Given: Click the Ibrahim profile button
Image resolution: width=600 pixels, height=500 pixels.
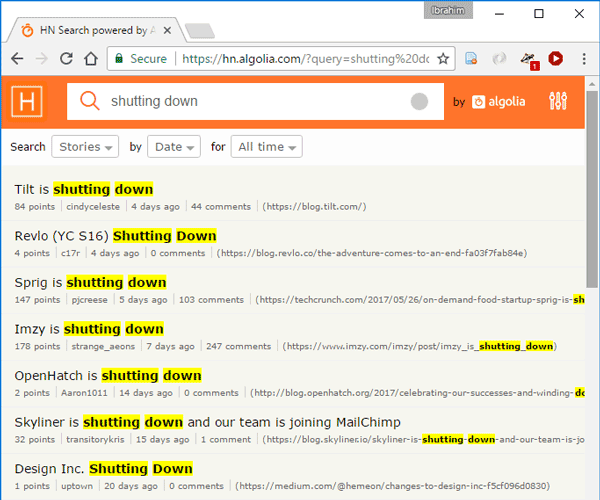Looking at the screenshot, I should coord(448,10).
